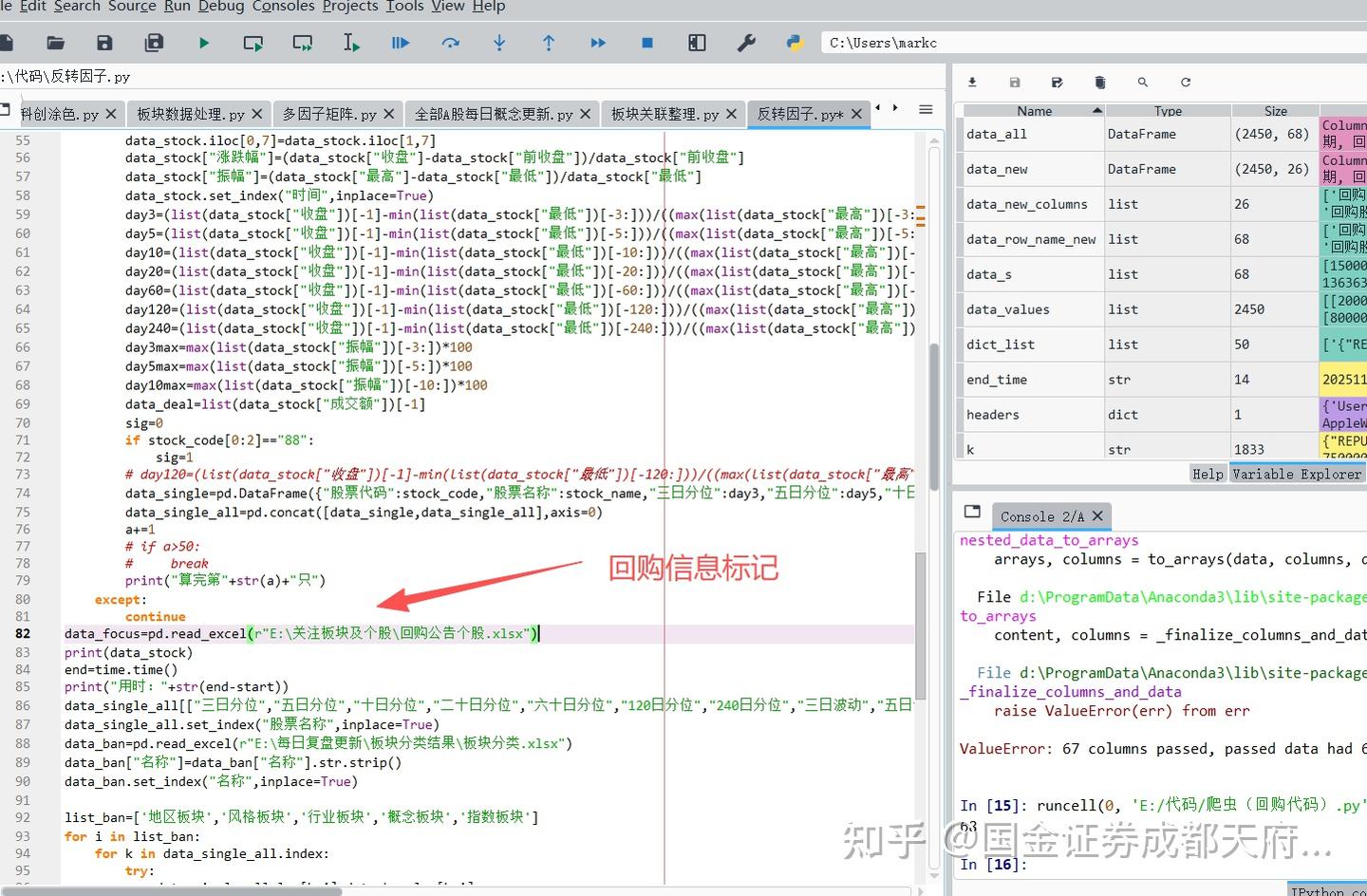Viewport: 1367px width, 896px height.
Task: Run the current code cell
Action: click(253, 42)
